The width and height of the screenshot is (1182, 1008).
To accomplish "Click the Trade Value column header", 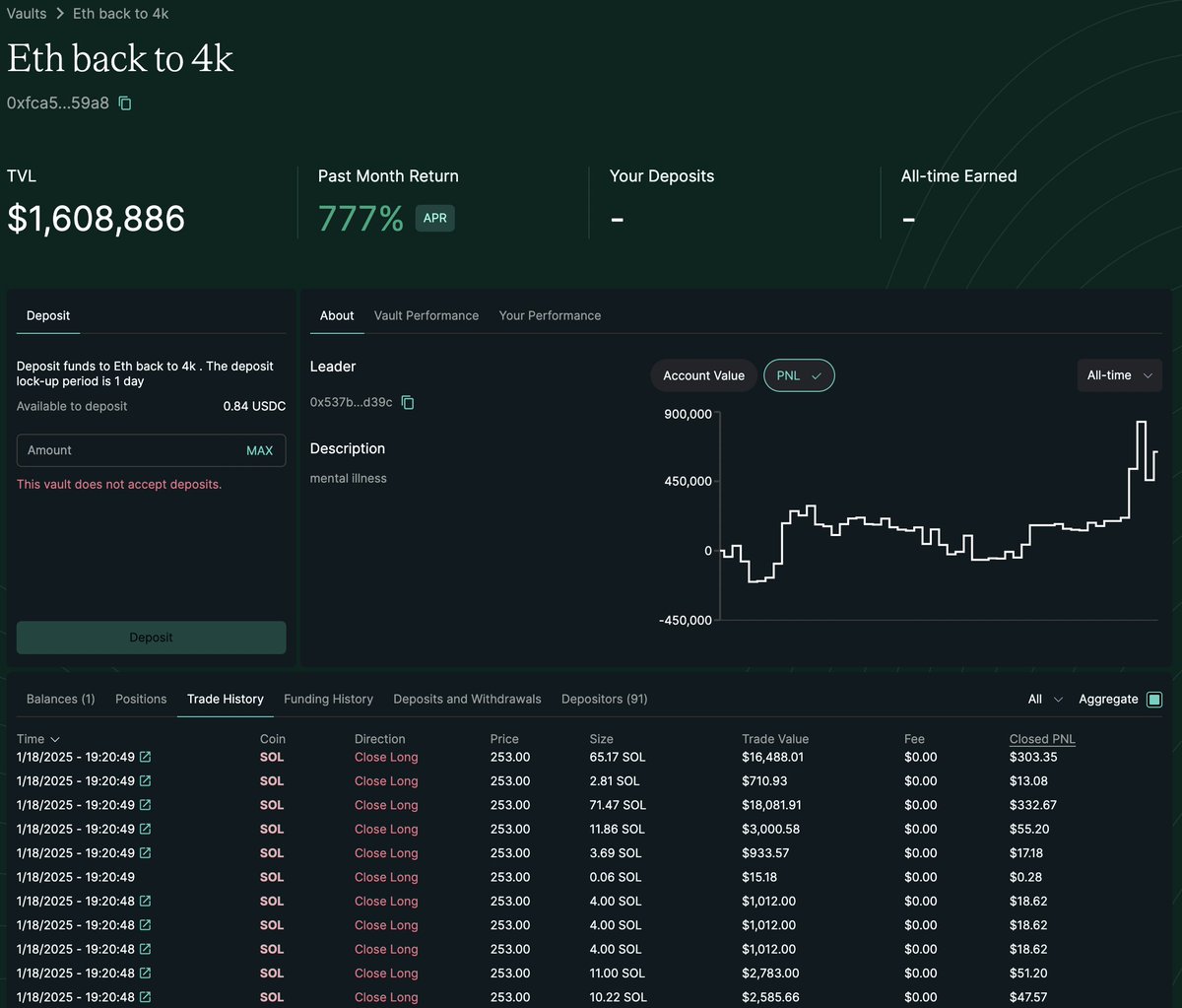I will [775, 739].
